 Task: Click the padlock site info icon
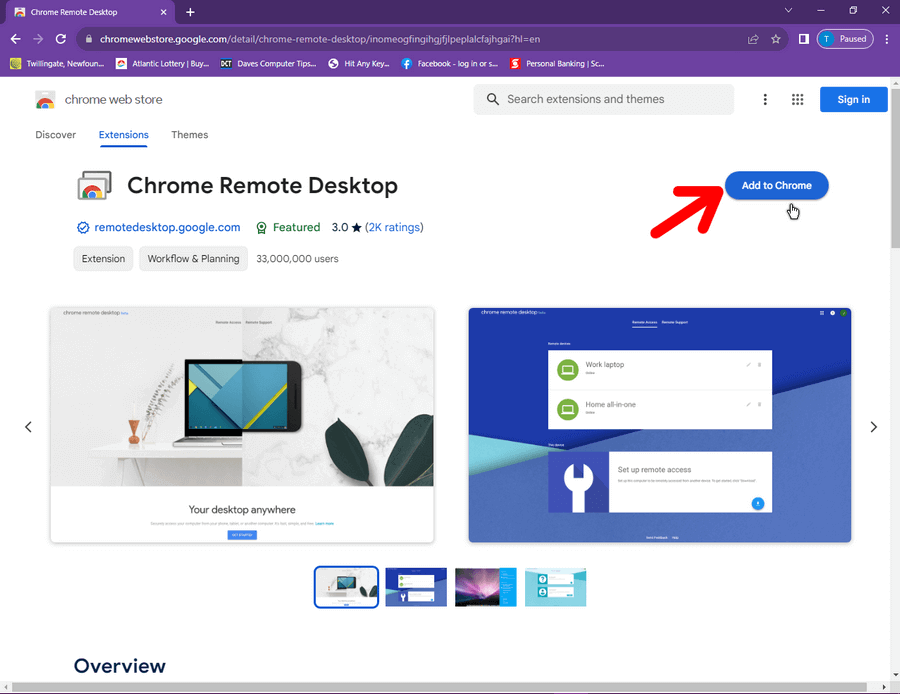[88, 39]
